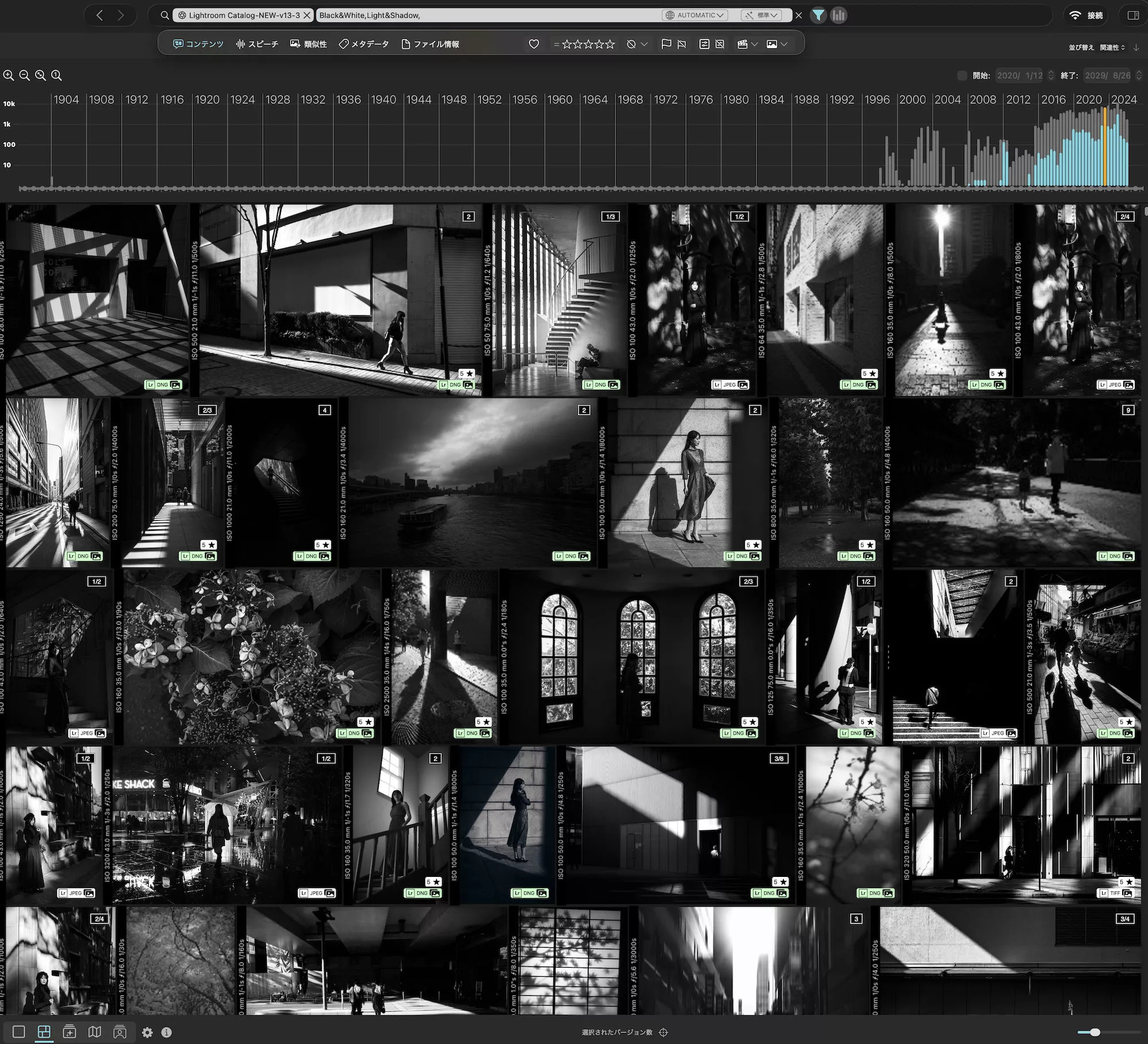This screenshot has height=1044, width=1148.
Task: Open the statistics histogram icon beside the filter
Action: (839, 16)
